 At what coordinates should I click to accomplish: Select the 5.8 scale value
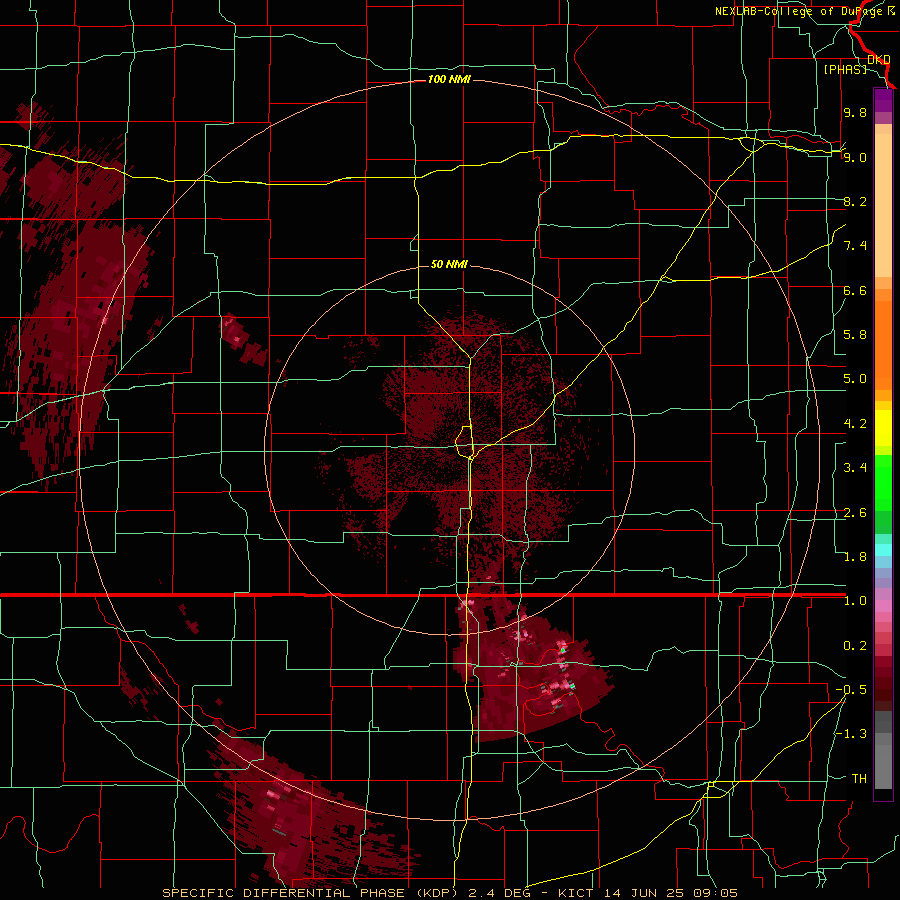855,335
